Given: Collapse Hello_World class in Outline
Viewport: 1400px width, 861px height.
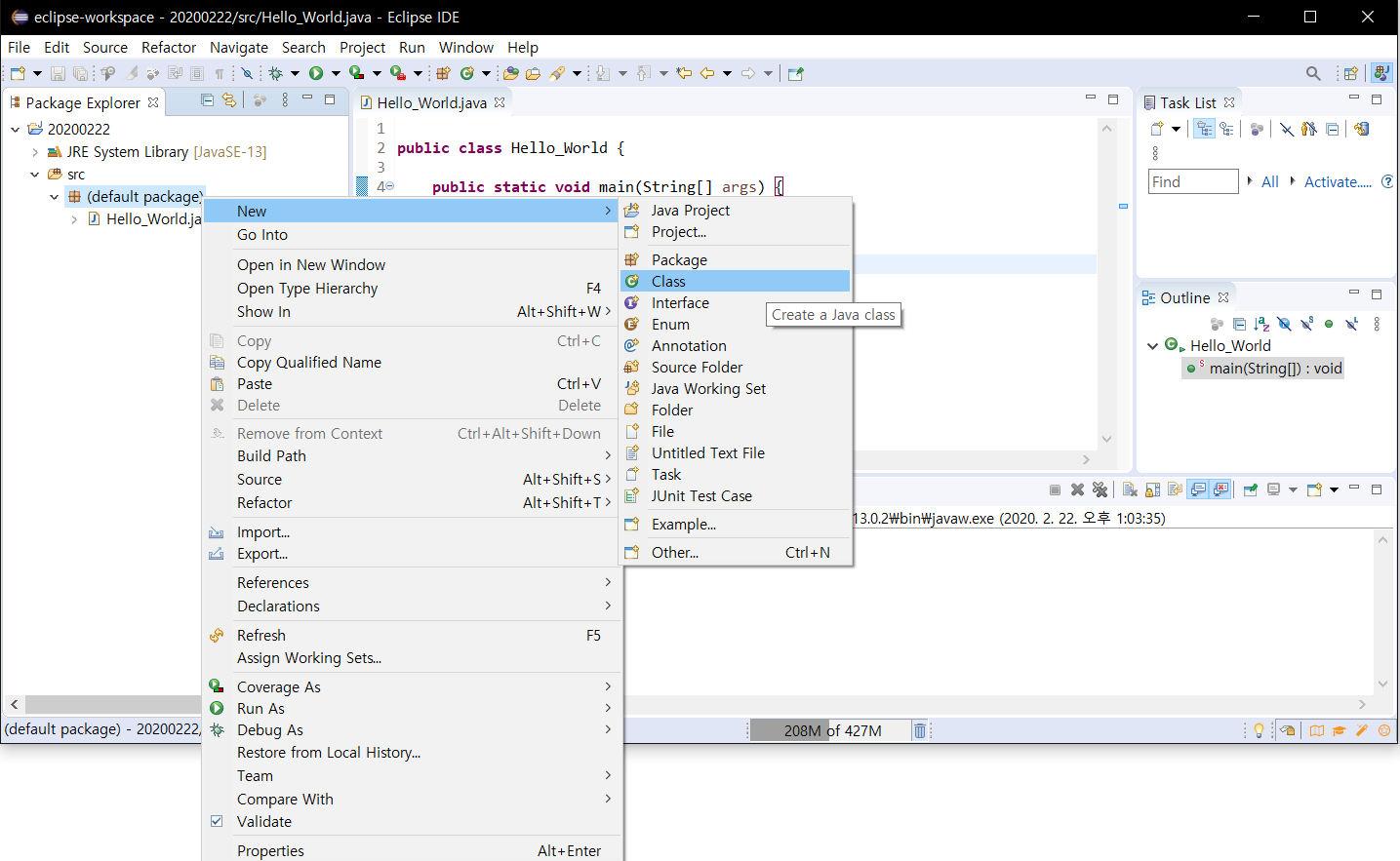Looking at the screenshot, I should click(x=1152, y=346).
